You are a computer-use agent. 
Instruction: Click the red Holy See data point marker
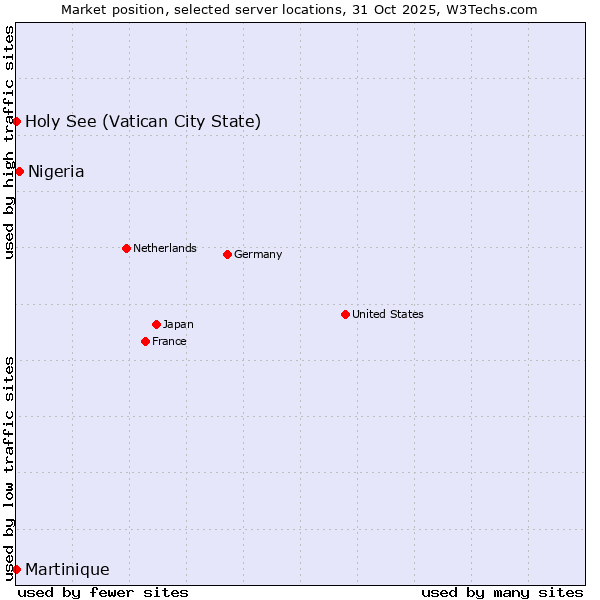click(16, 121)
